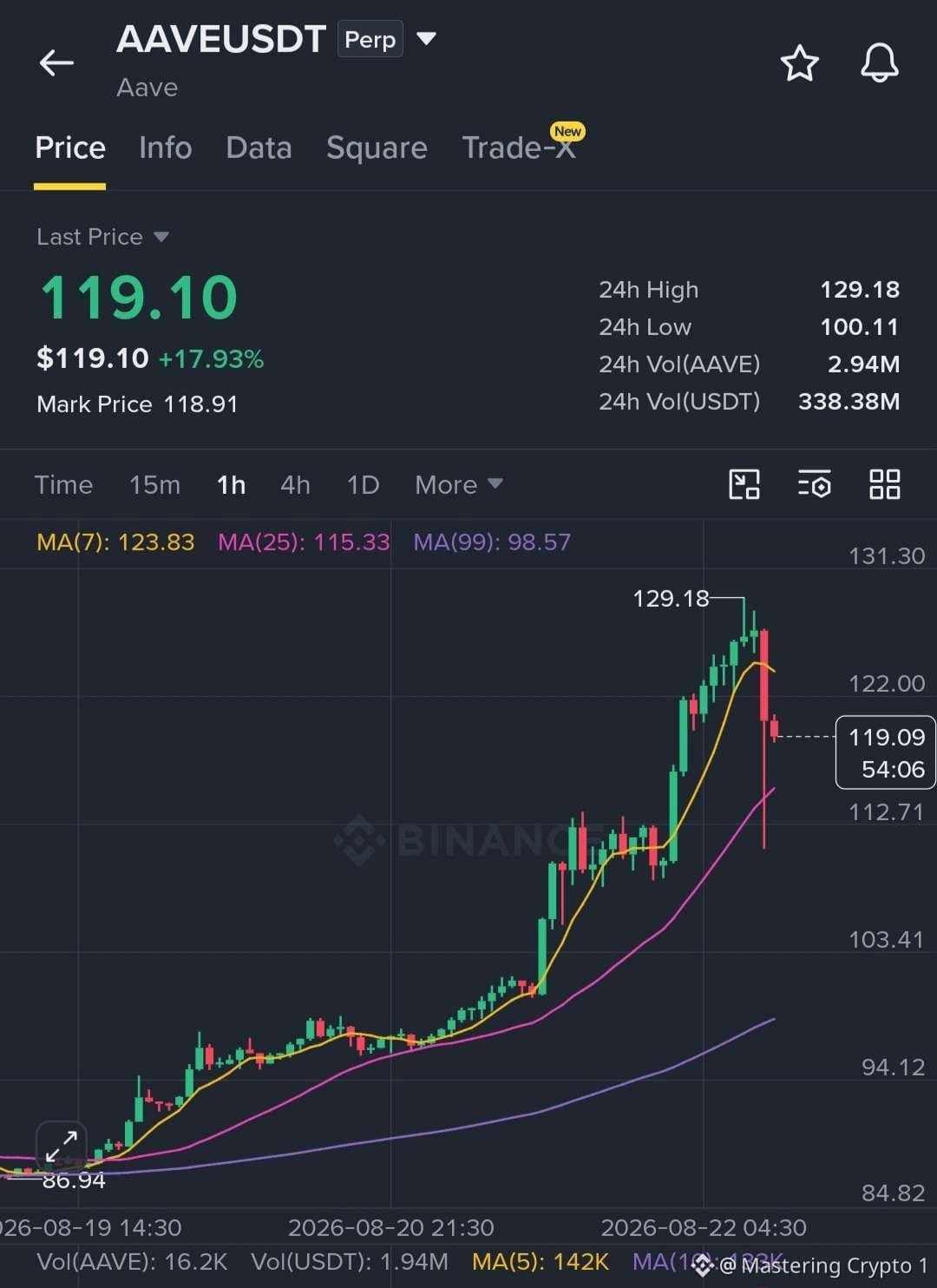Screen dimensions: 937x1288
Task: Select the 1D chart interval
Action: pyautogui.click(x=363, y=484)
